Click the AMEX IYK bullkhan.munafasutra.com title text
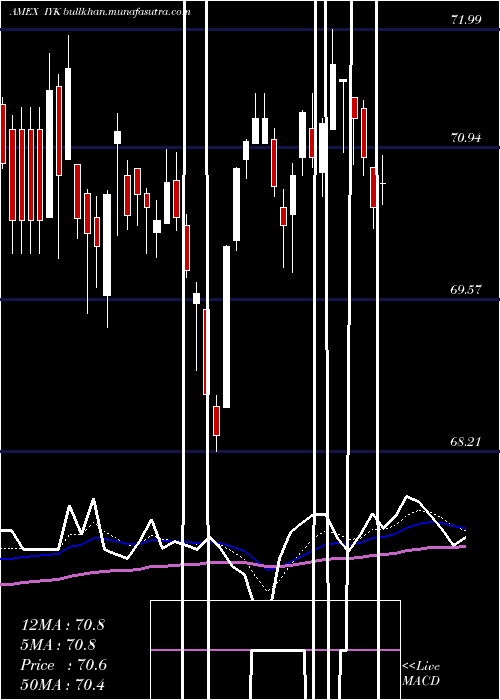500x700 pixels. [100, 12]
